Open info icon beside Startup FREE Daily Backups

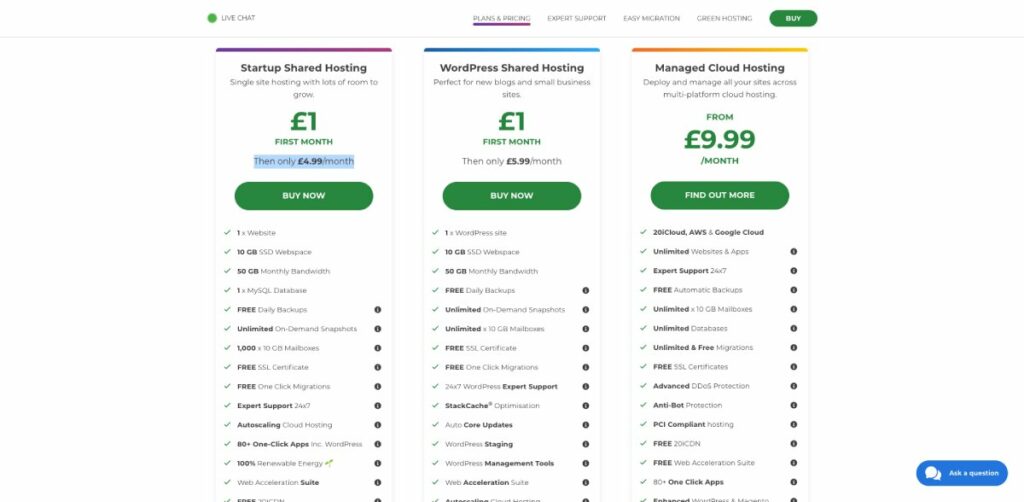click(x=377, y=309)
